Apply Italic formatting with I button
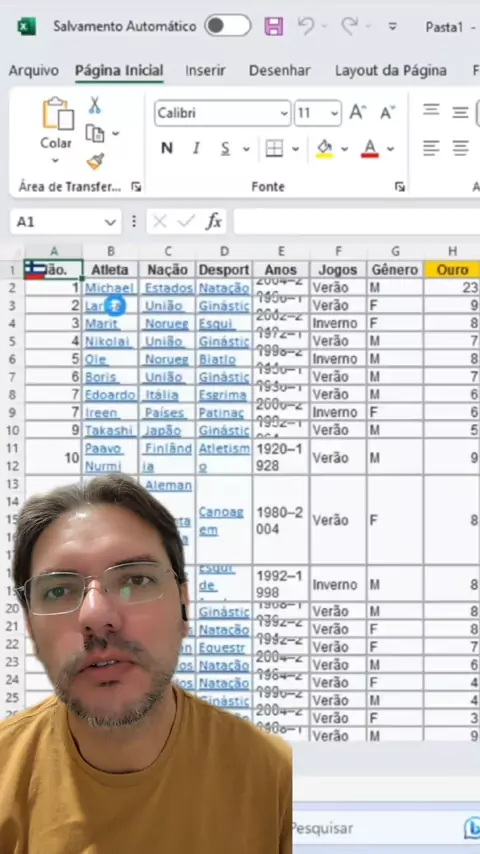Viewport: 480px width, 854px height. click(x=196, y=148)
